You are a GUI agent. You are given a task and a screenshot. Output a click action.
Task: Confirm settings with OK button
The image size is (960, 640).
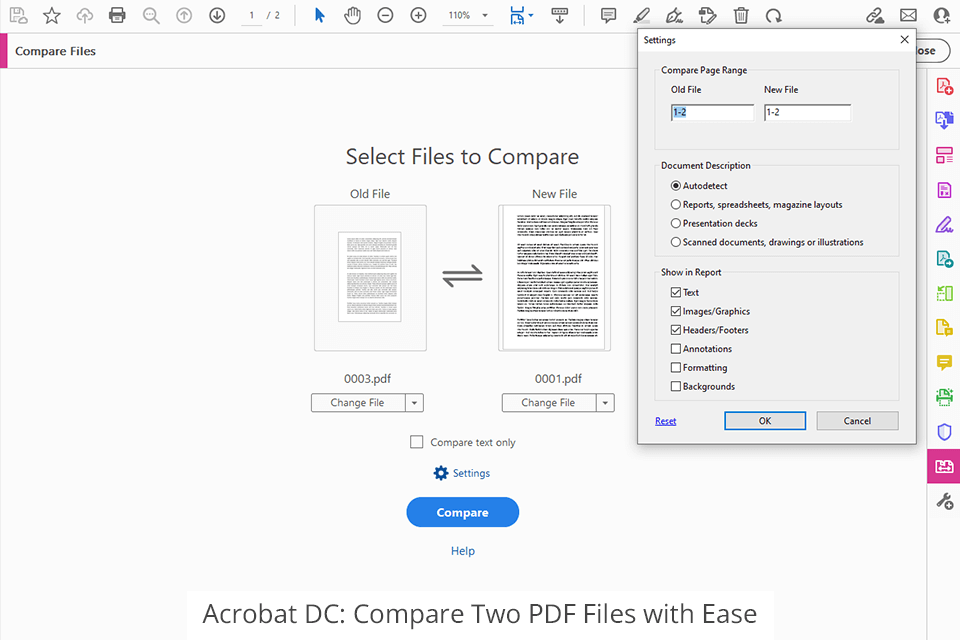pos(765,421)
